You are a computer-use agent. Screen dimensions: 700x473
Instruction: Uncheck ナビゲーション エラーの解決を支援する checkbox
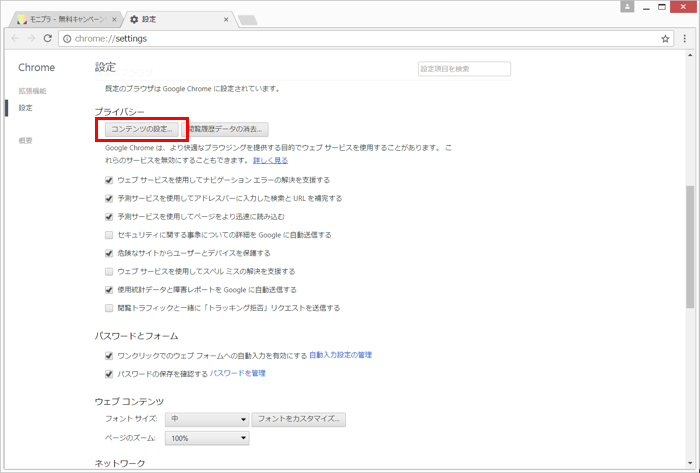point(109,180)
